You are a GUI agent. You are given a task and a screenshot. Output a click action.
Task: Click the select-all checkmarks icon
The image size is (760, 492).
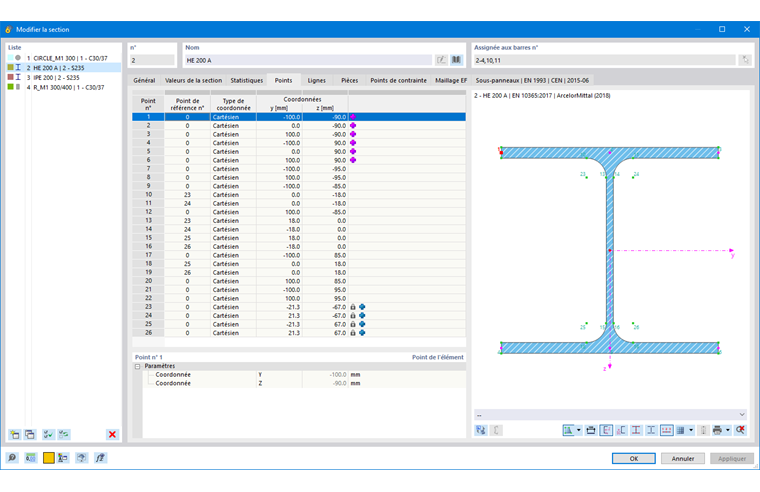(x=48, y=434)
